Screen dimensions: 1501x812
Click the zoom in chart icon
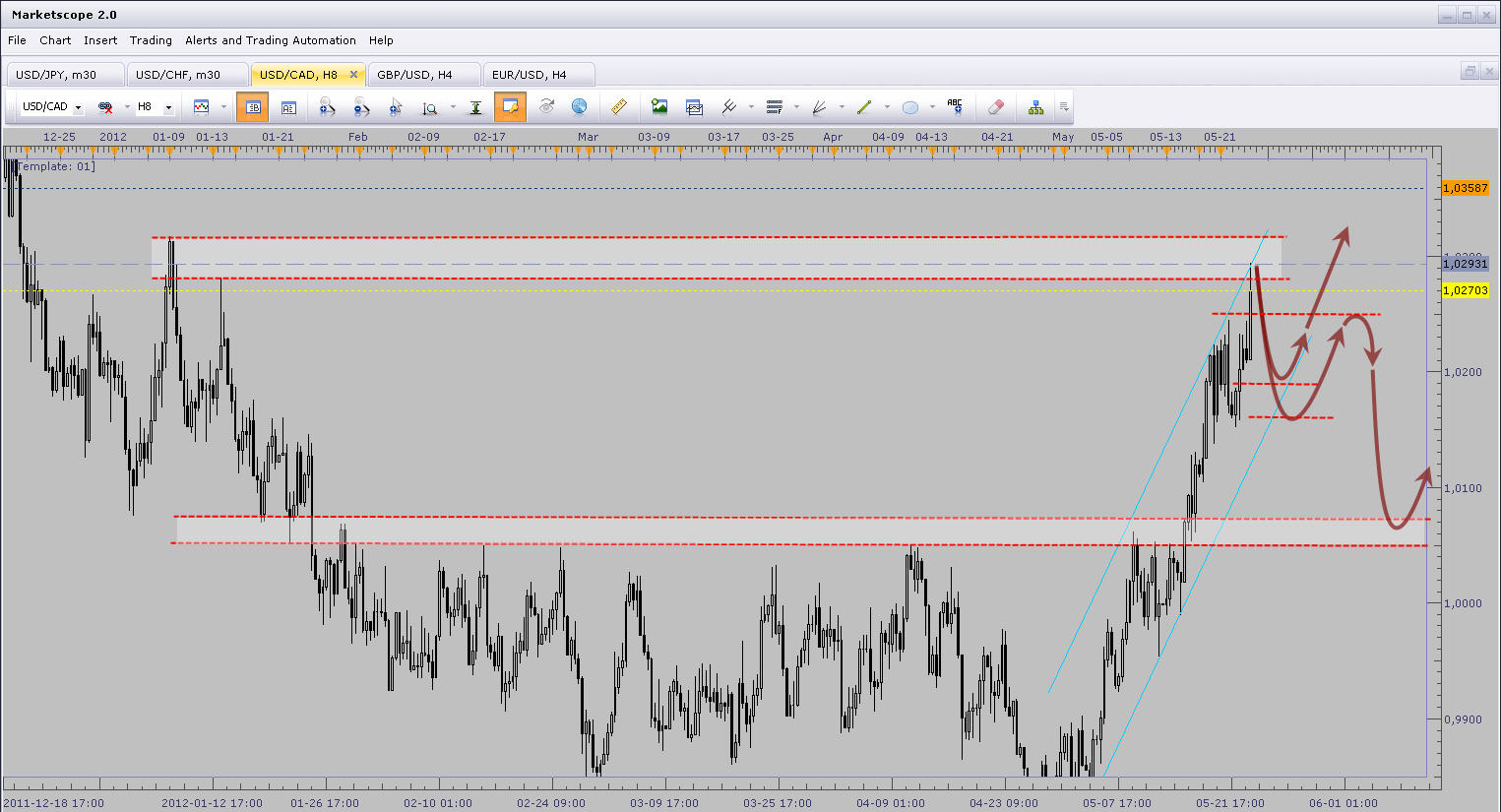pos(328,107)
